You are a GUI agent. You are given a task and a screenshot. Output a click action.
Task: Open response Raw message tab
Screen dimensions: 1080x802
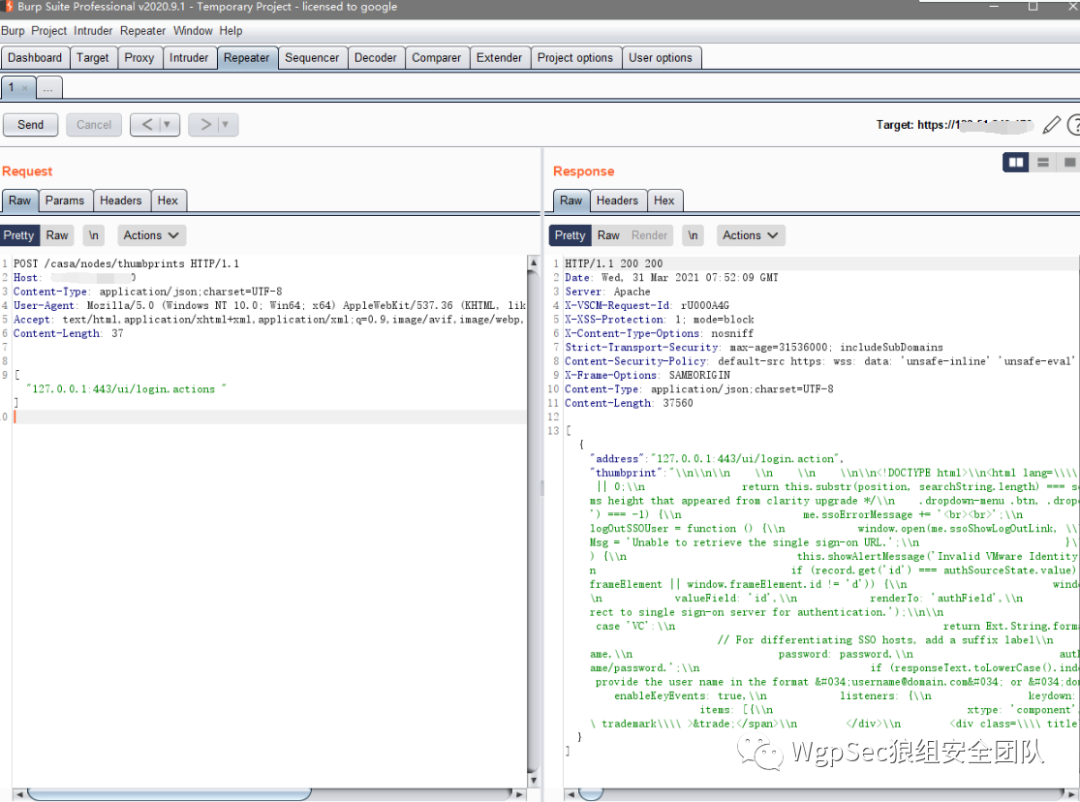[x=571, y=200]
